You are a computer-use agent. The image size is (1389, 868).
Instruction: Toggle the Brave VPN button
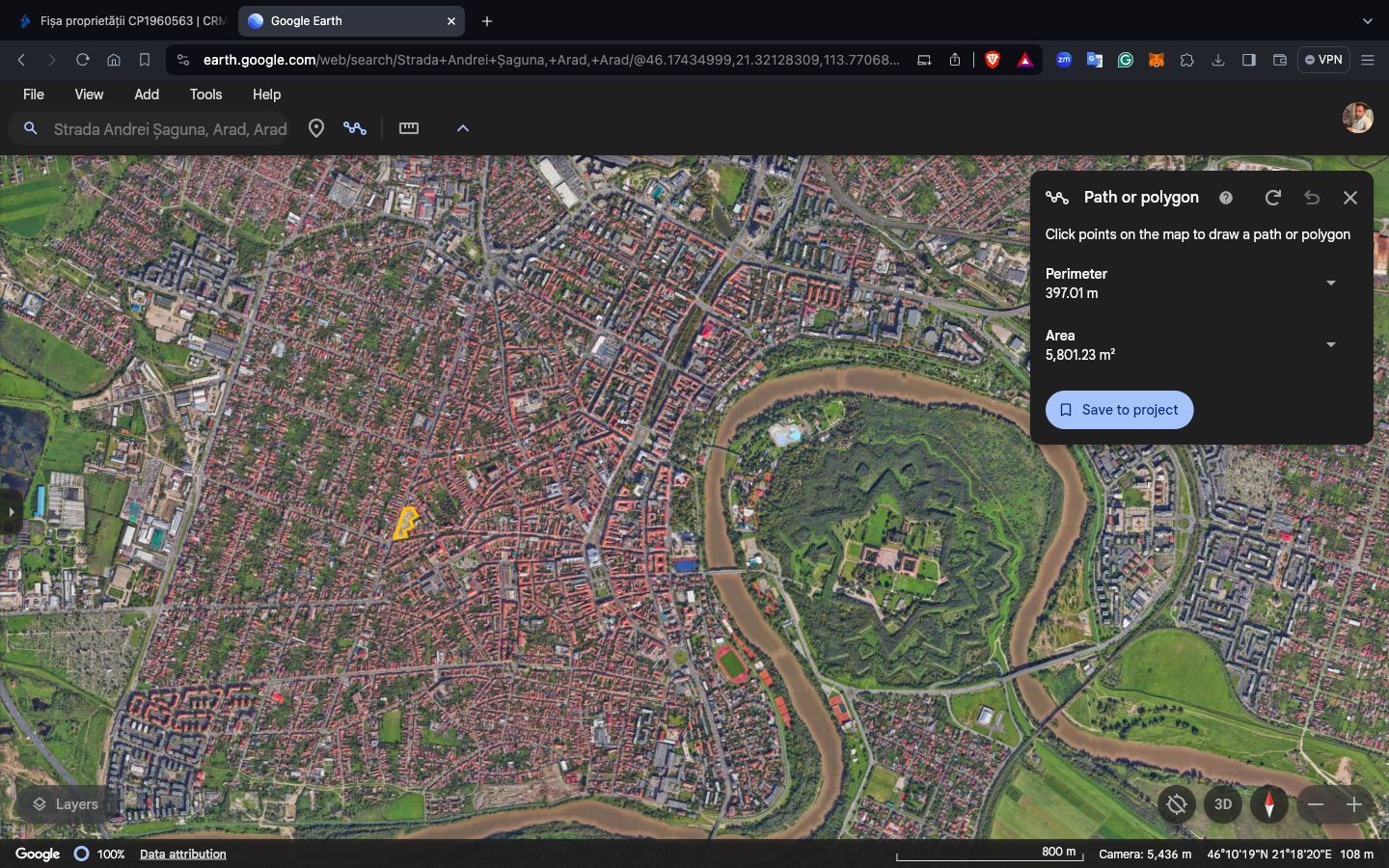(x=1323, y=60)
